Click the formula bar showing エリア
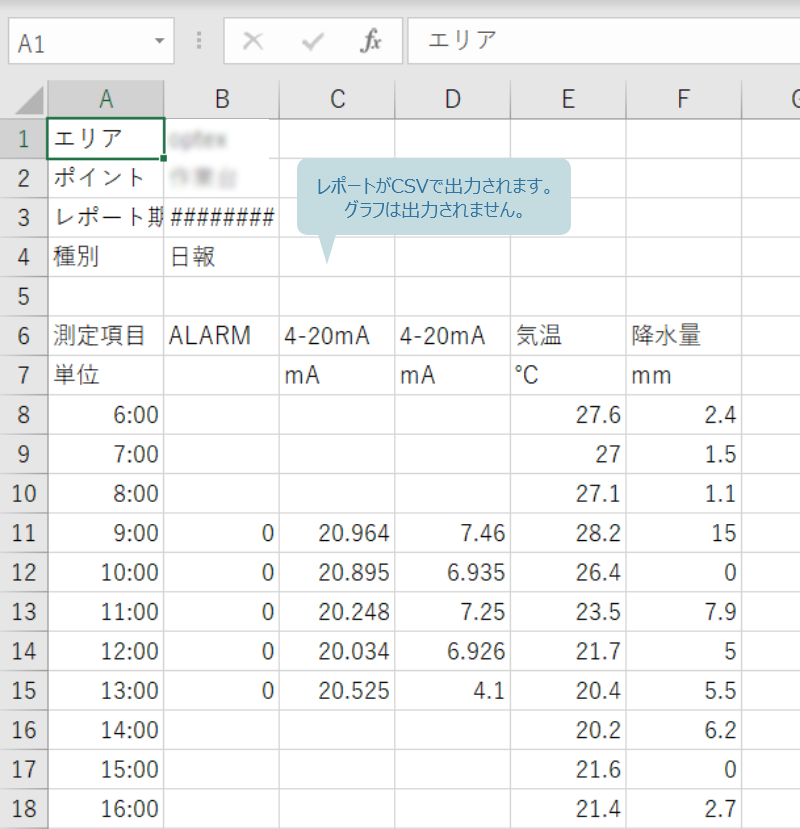 604,41
